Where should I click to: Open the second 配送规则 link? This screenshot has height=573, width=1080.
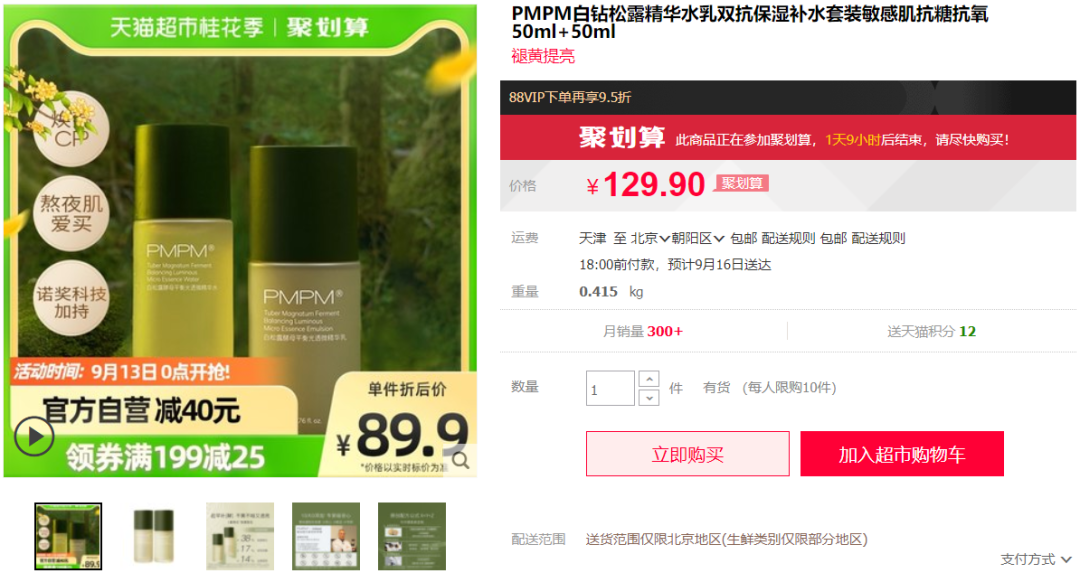(878, 238)
